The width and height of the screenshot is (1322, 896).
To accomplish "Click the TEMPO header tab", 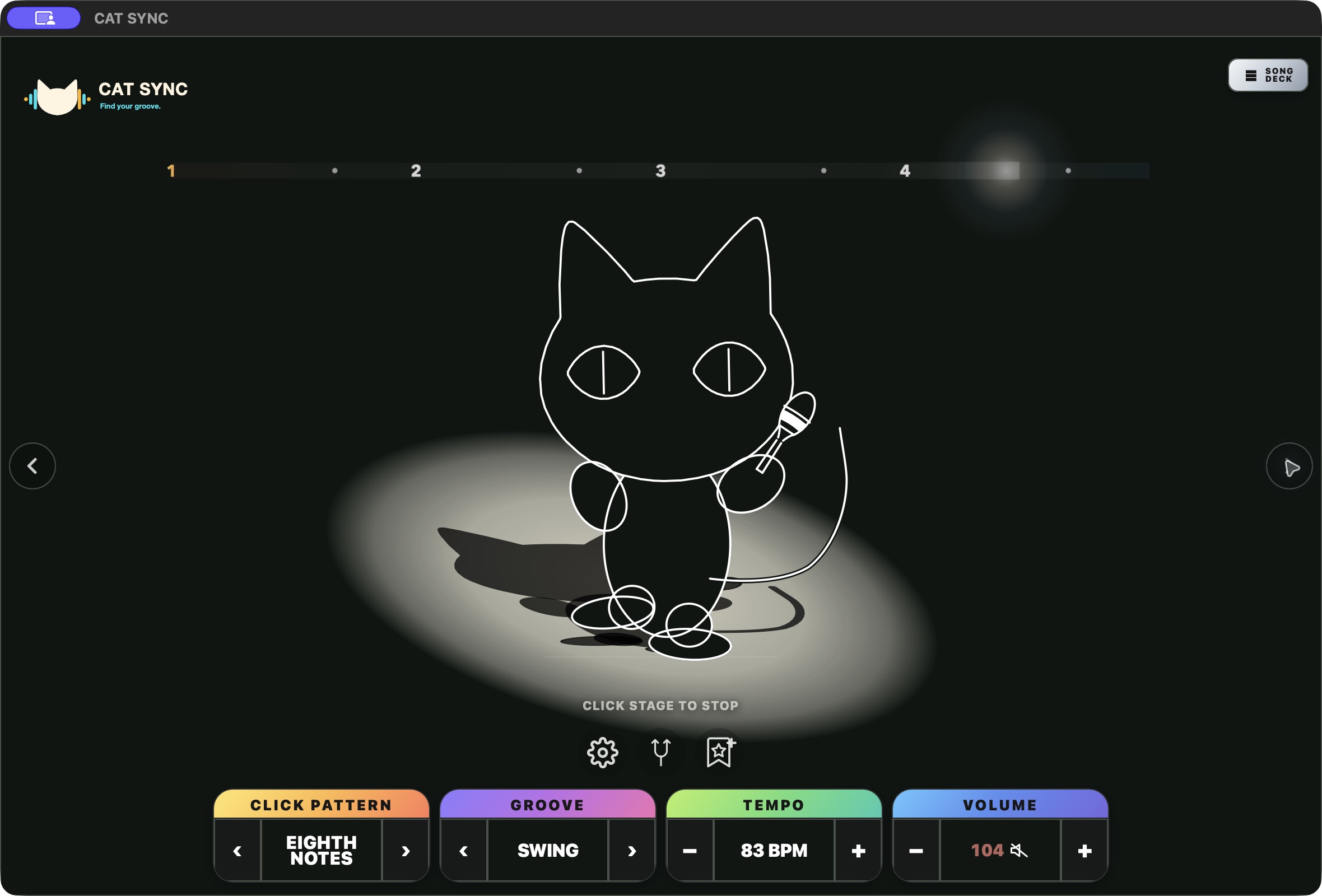I will tap(774, 805).
